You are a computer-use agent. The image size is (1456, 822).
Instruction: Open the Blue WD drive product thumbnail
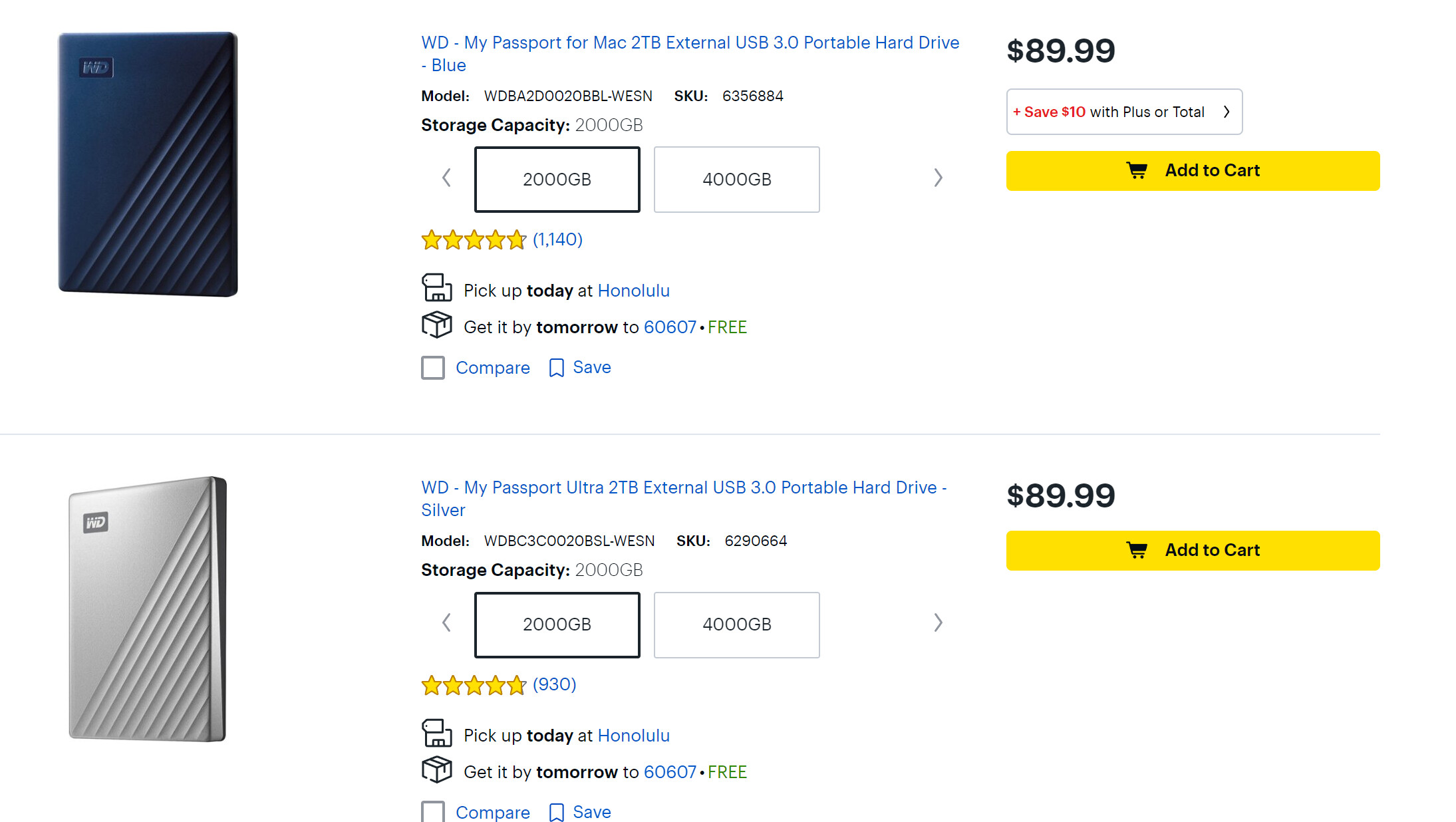[148, 164]
